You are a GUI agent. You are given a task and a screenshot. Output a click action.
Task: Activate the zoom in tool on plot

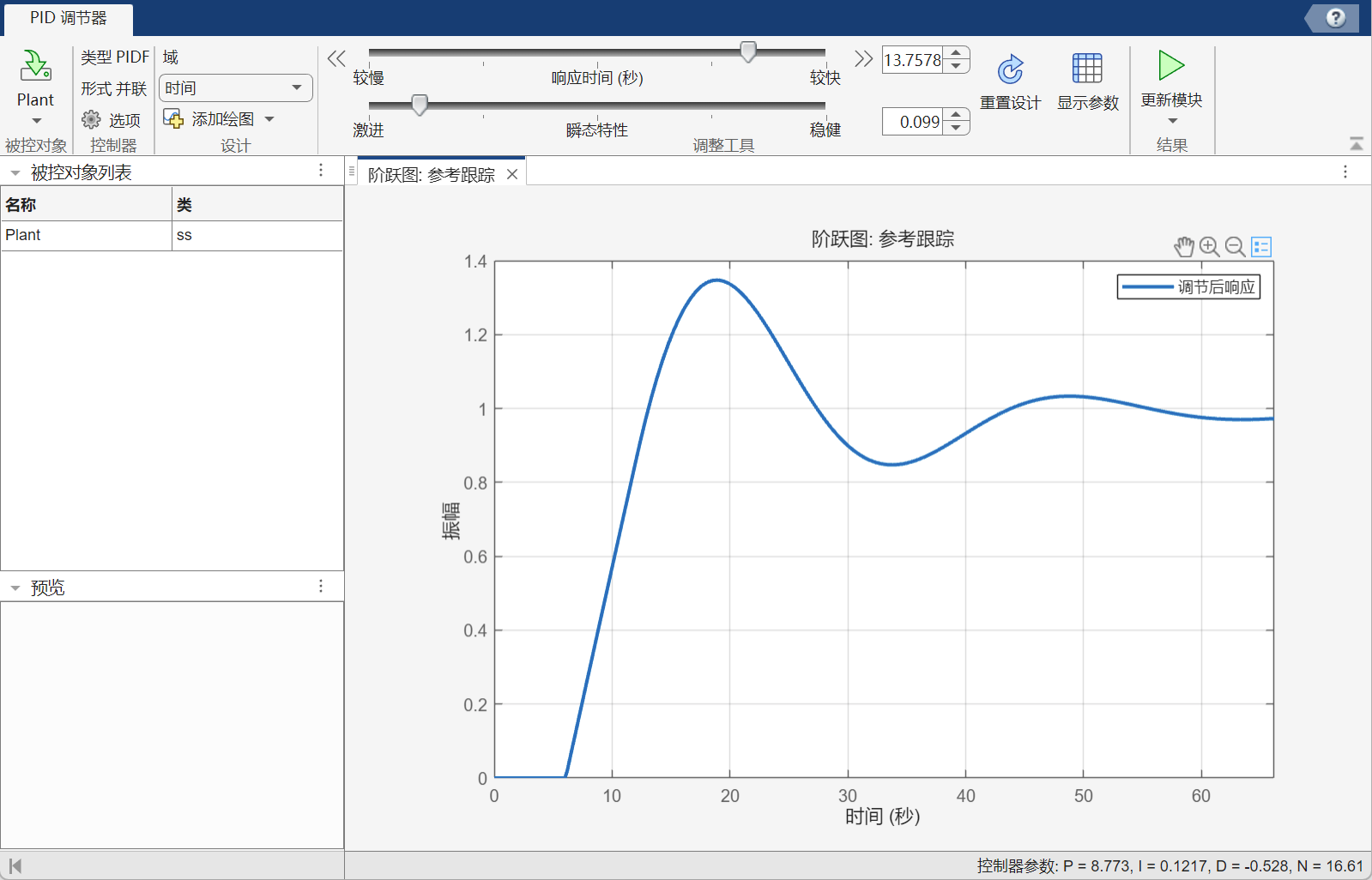[1209, 247]
